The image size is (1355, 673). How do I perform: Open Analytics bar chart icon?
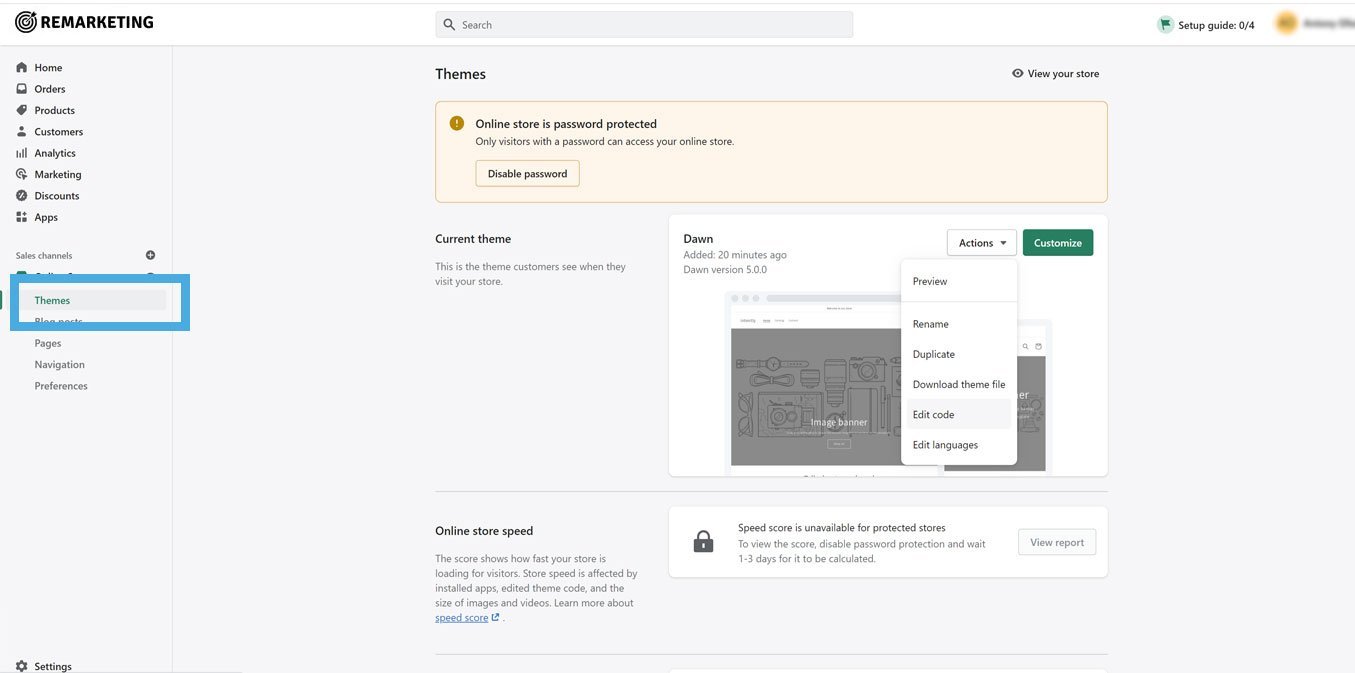[x=22, y=153]
